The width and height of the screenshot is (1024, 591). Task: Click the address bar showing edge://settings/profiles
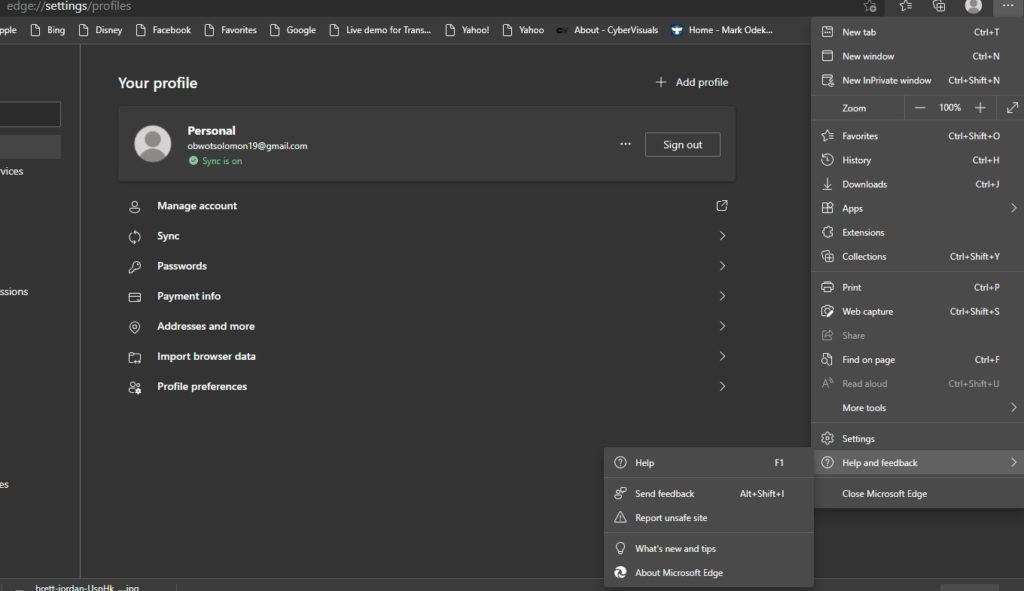click(x=69, y=7)
